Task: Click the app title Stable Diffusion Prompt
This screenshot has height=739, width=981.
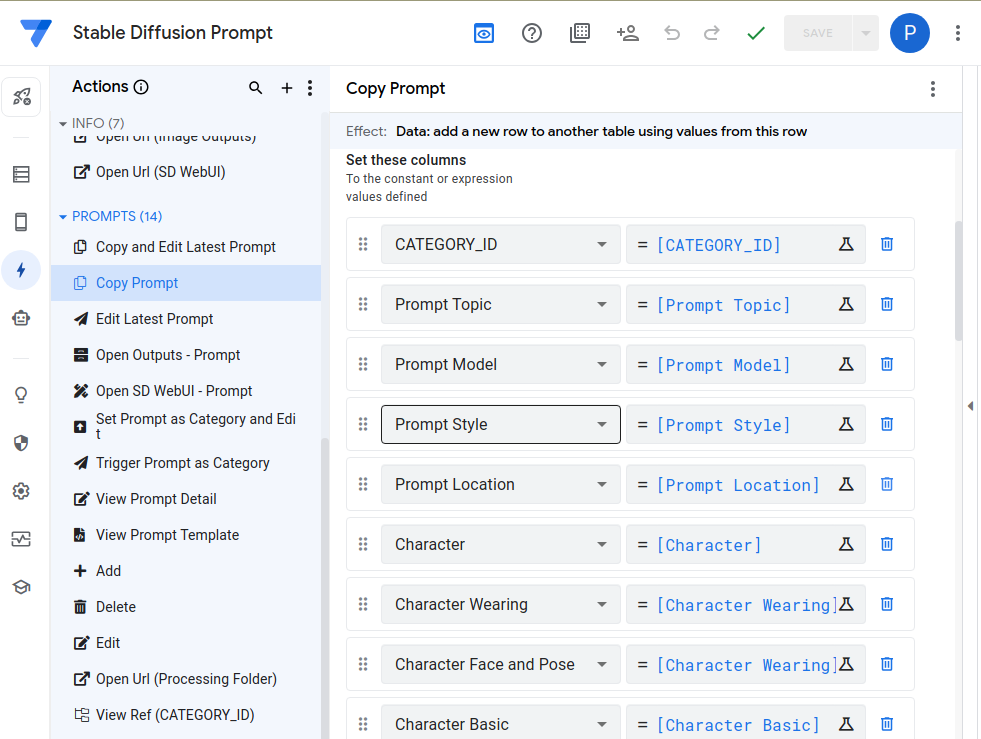Action: click(x=173, y=33)
